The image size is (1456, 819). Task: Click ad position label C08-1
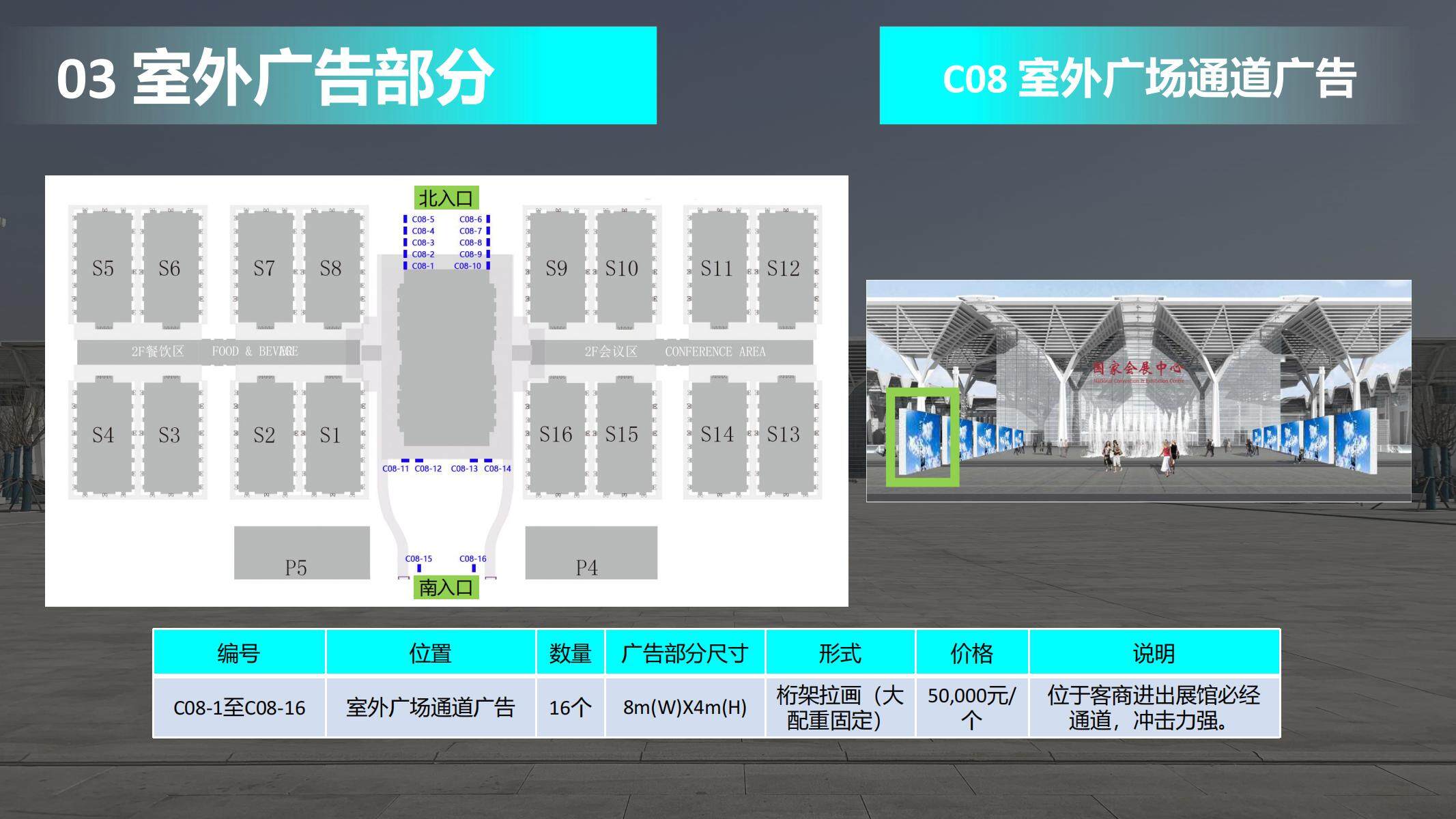point(423,265)
